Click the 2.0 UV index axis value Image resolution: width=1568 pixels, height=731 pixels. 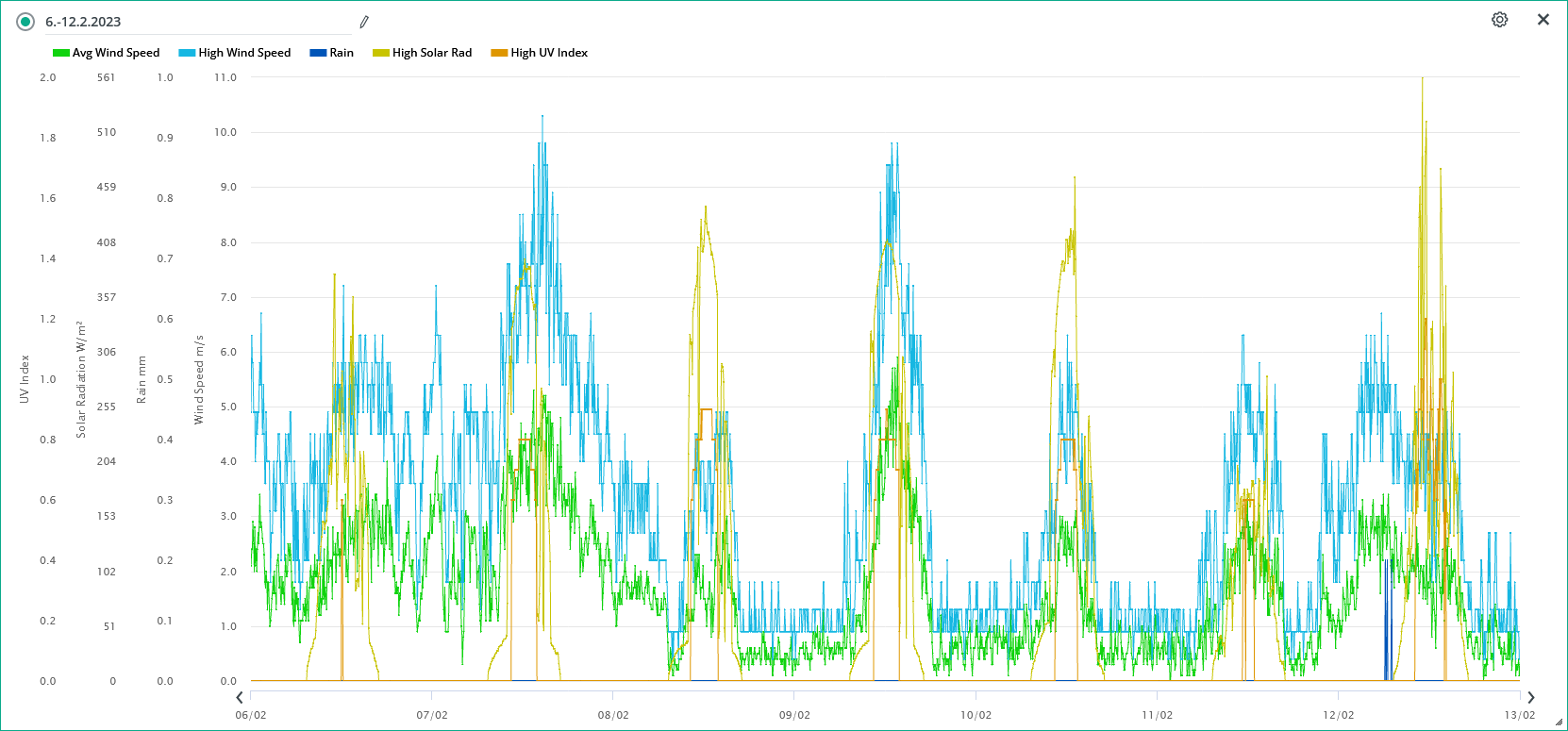pyautogui.click(x=48, y=77)
